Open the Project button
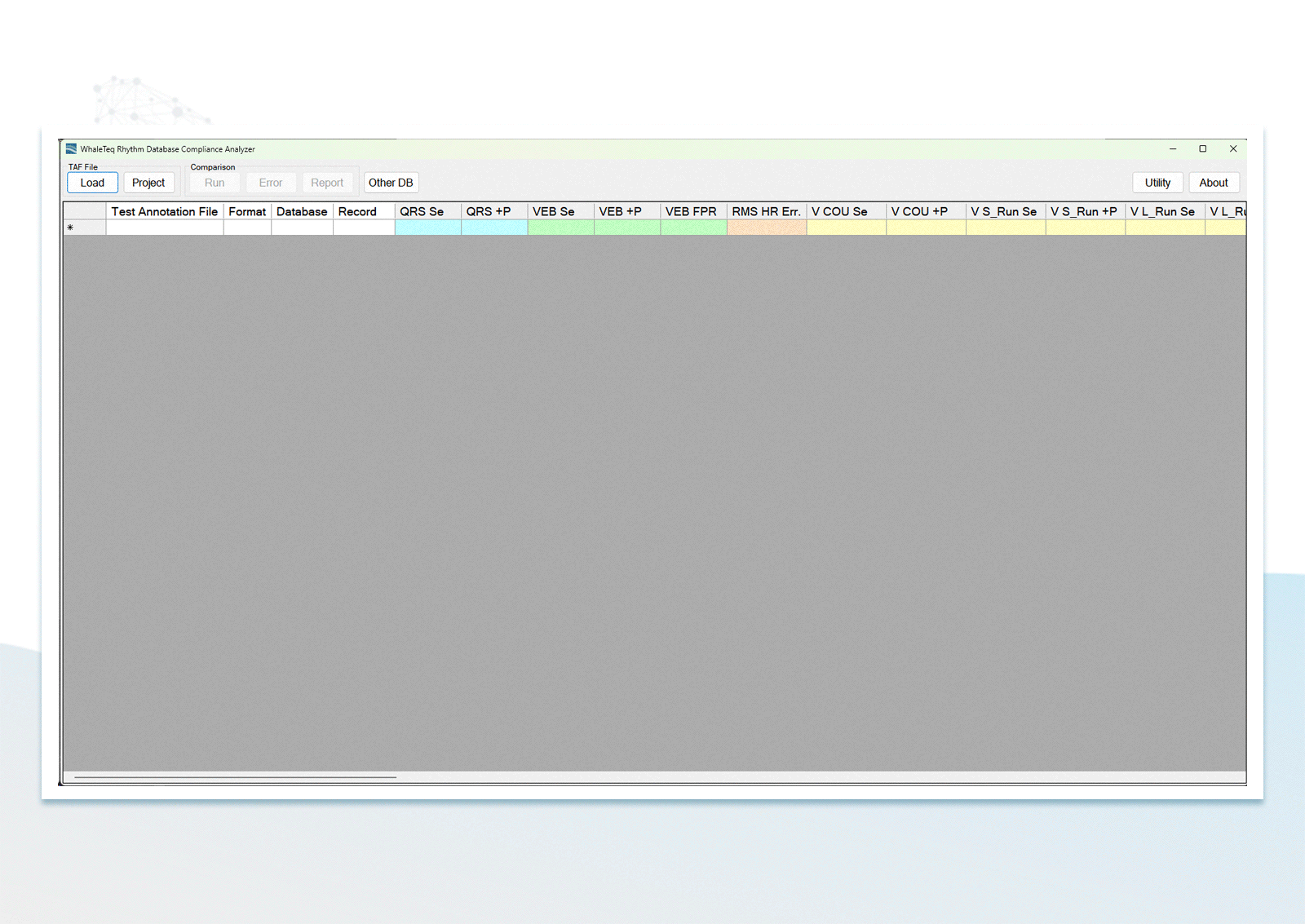 [x=148, y=183]
